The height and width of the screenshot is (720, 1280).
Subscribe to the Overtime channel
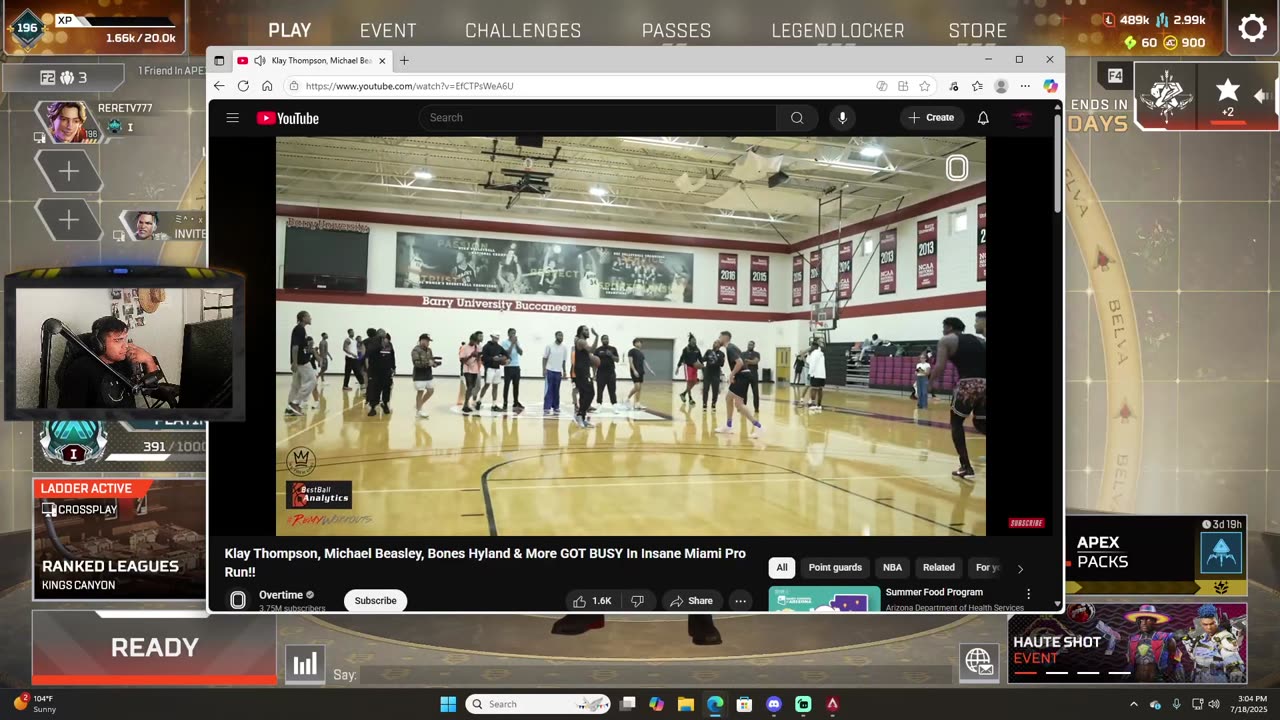[x=375, y=601]
